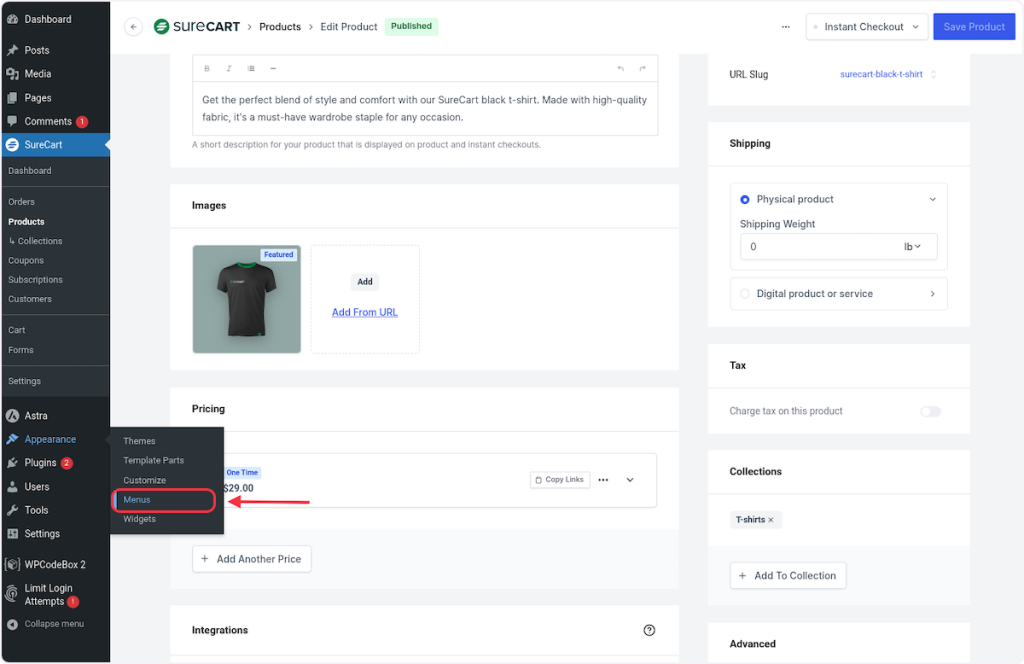
Task: Apply bold formatting in description editor
Action: coord(207,68)
